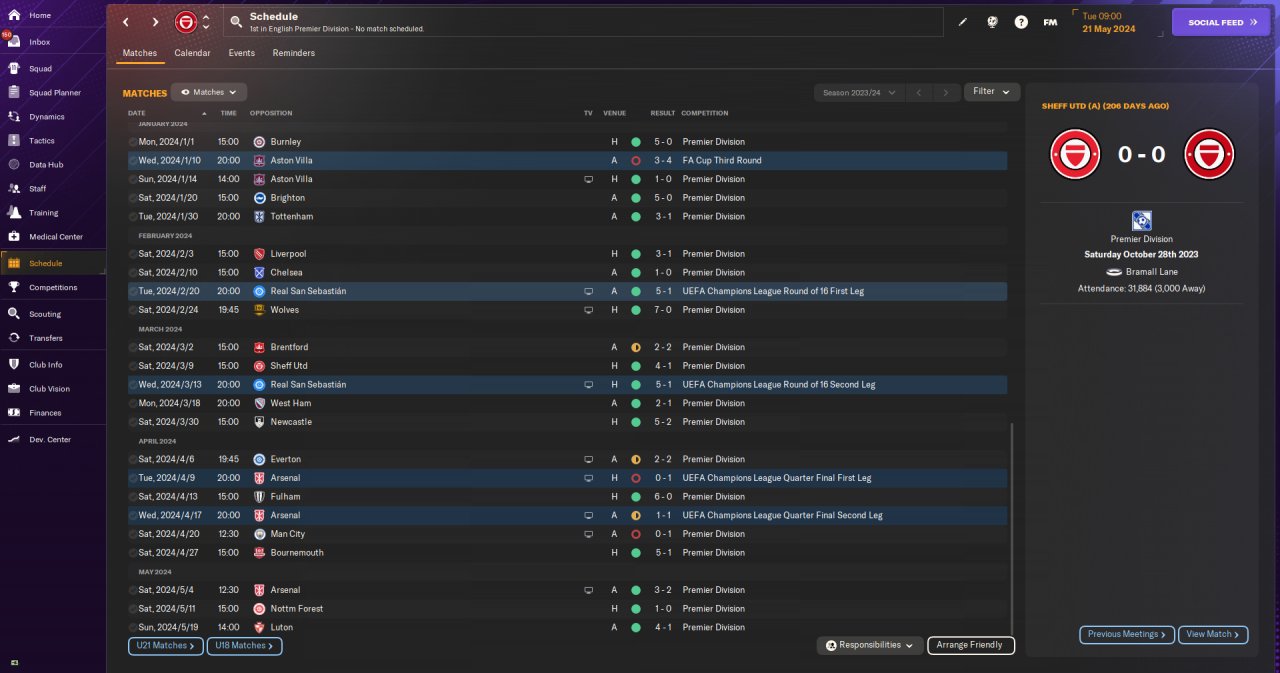Open the Competitions trophy icon
The height and width of the screenshot is (673, 1280).
(14, 288)
